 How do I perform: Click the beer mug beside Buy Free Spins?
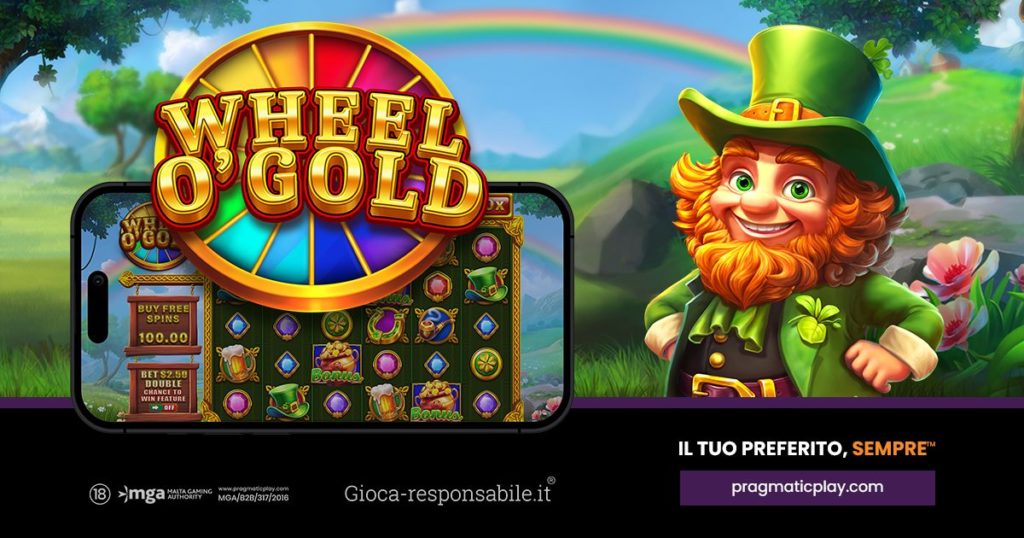(x=238, y=364)
